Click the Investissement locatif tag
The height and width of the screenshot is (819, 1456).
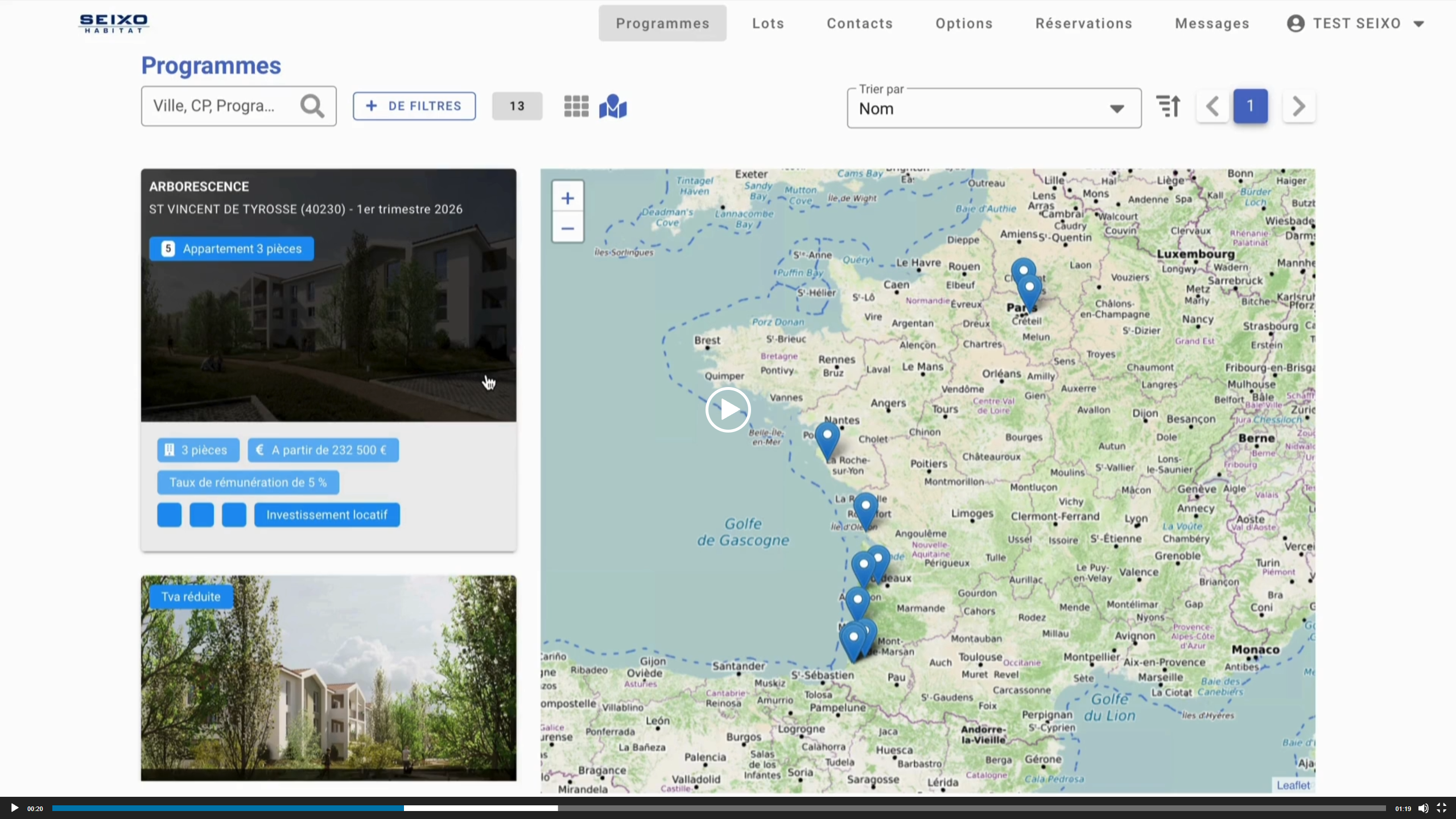327,515
